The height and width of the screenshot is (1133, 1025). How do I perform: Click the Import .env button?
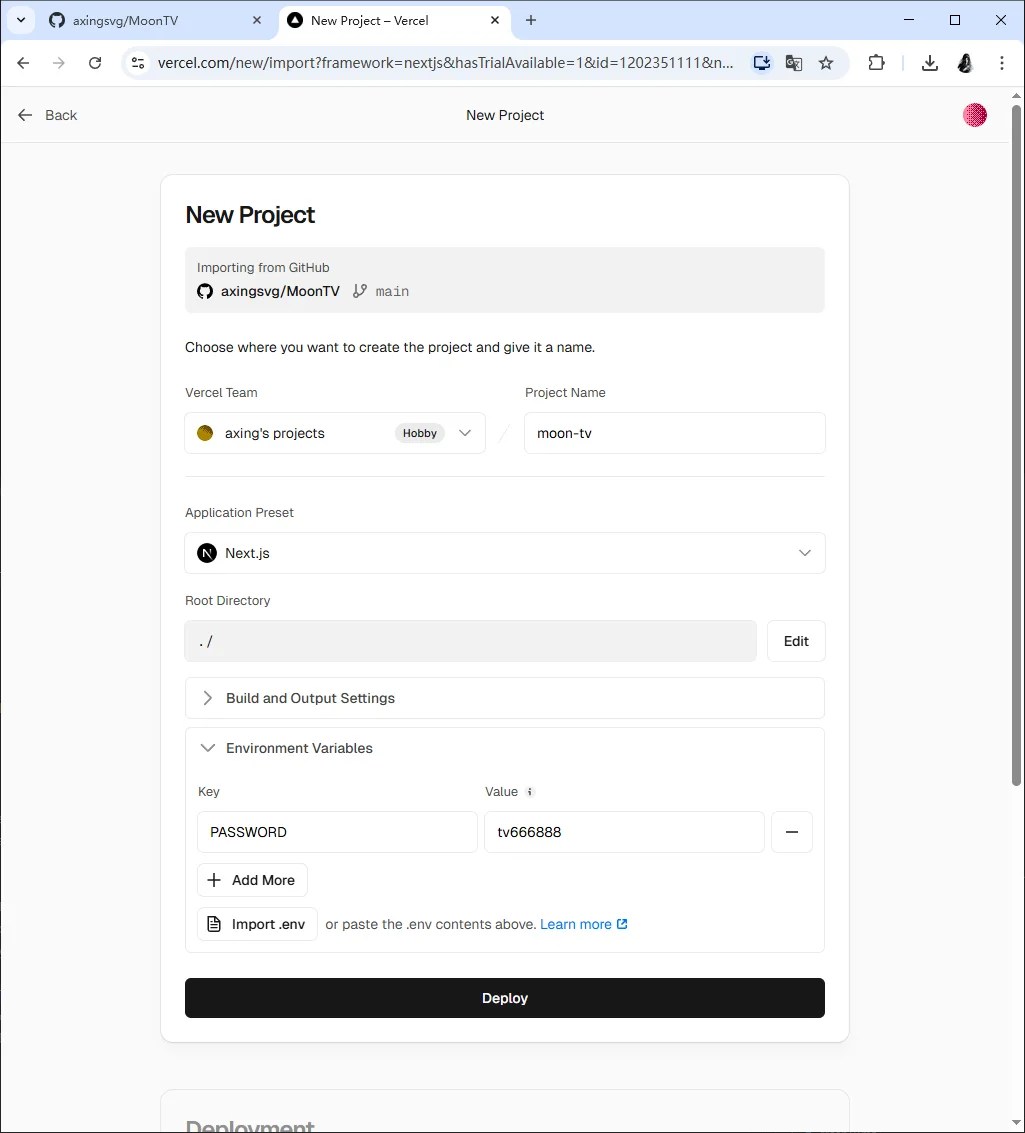(x=257, y=924)
